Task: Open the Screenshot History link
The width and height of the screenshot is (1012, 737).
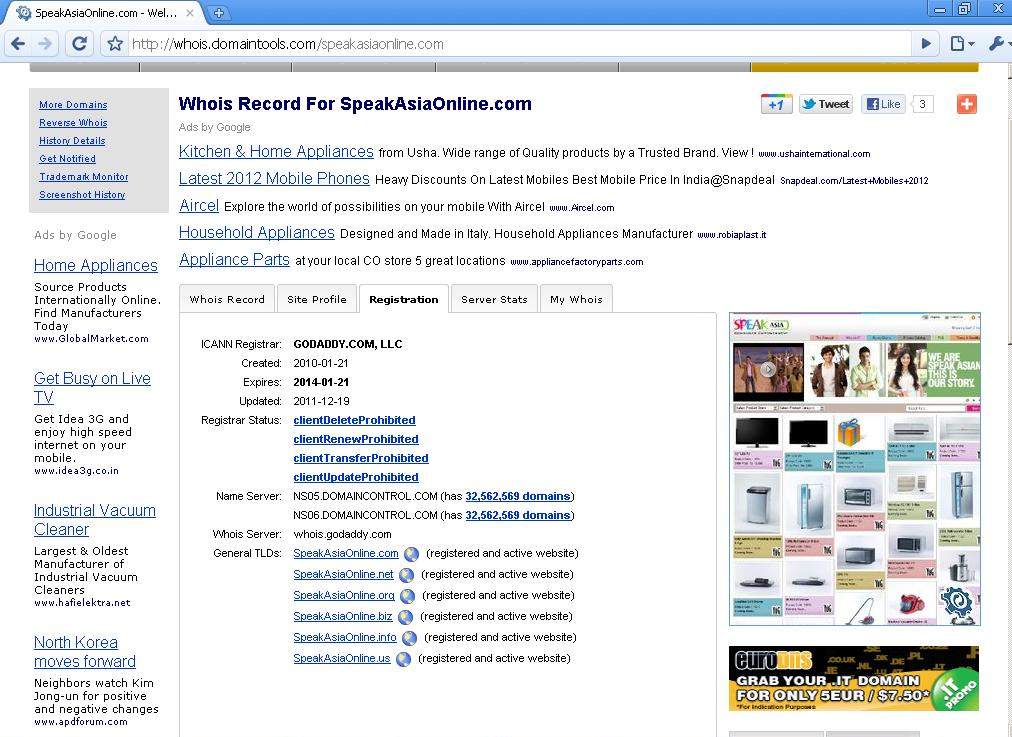Action: tap(82, 195)
